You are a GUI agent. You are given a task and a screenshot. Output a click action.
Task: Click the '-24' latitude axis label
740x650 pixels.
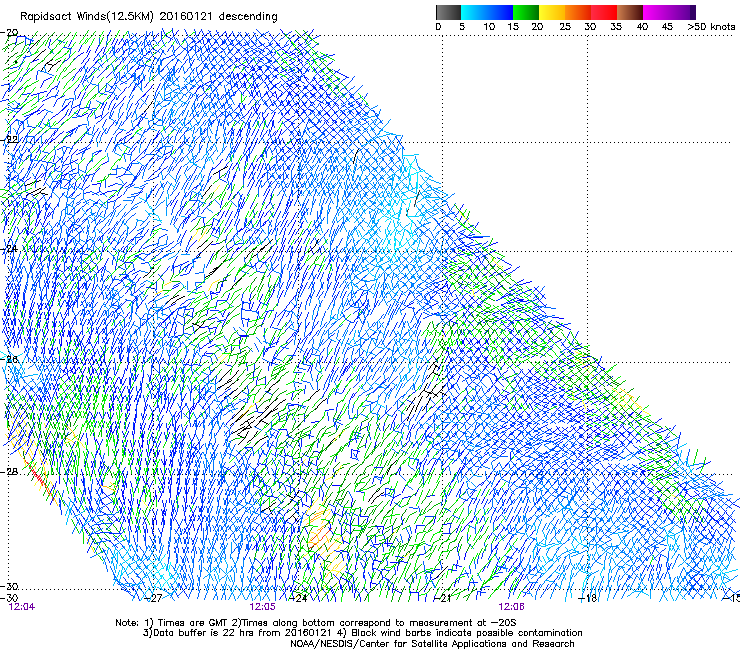pos(10,248)
